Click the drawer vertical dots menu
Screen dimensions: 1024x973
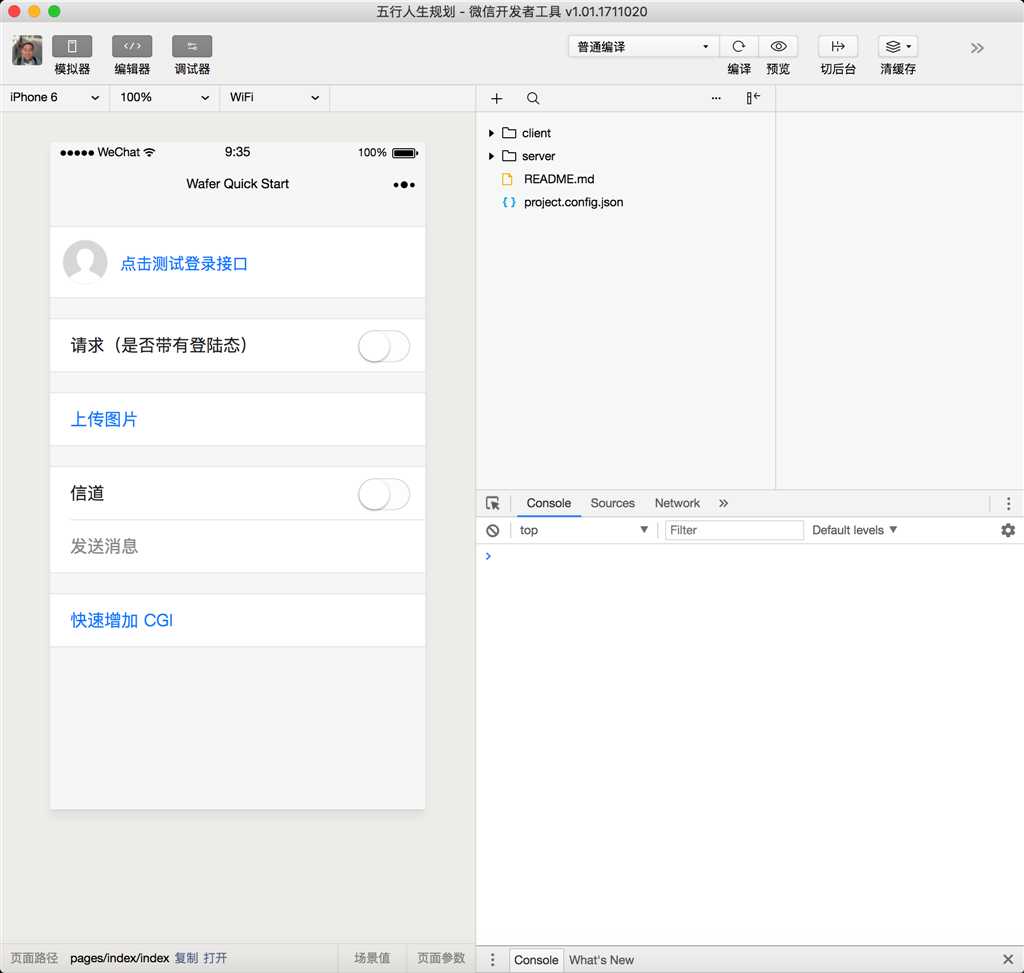pyautogui.click(x=492, y=959)
